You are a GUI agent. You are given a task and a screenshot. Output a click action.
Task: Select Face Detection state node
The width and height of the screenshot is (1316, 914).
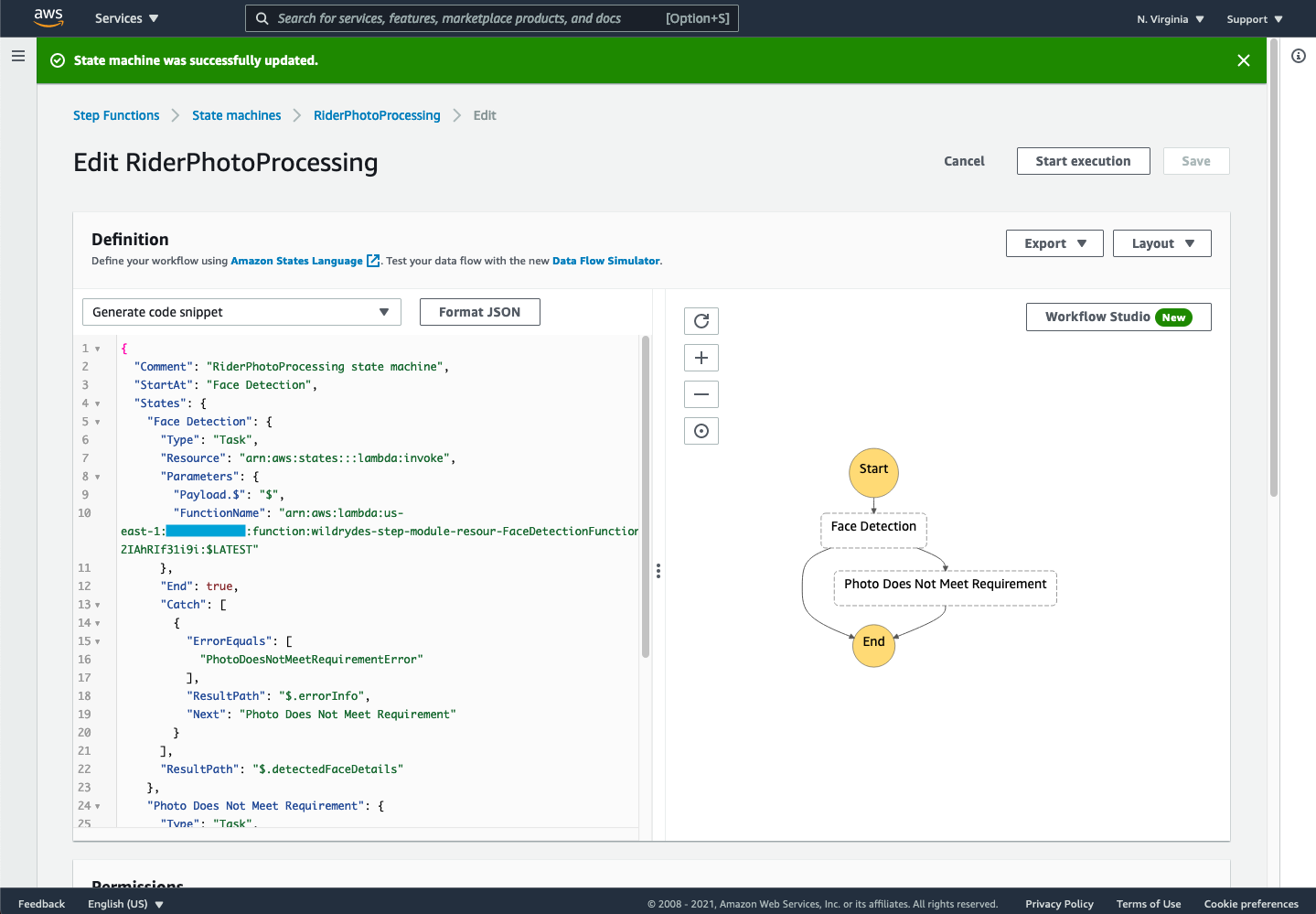coord(873,530)
